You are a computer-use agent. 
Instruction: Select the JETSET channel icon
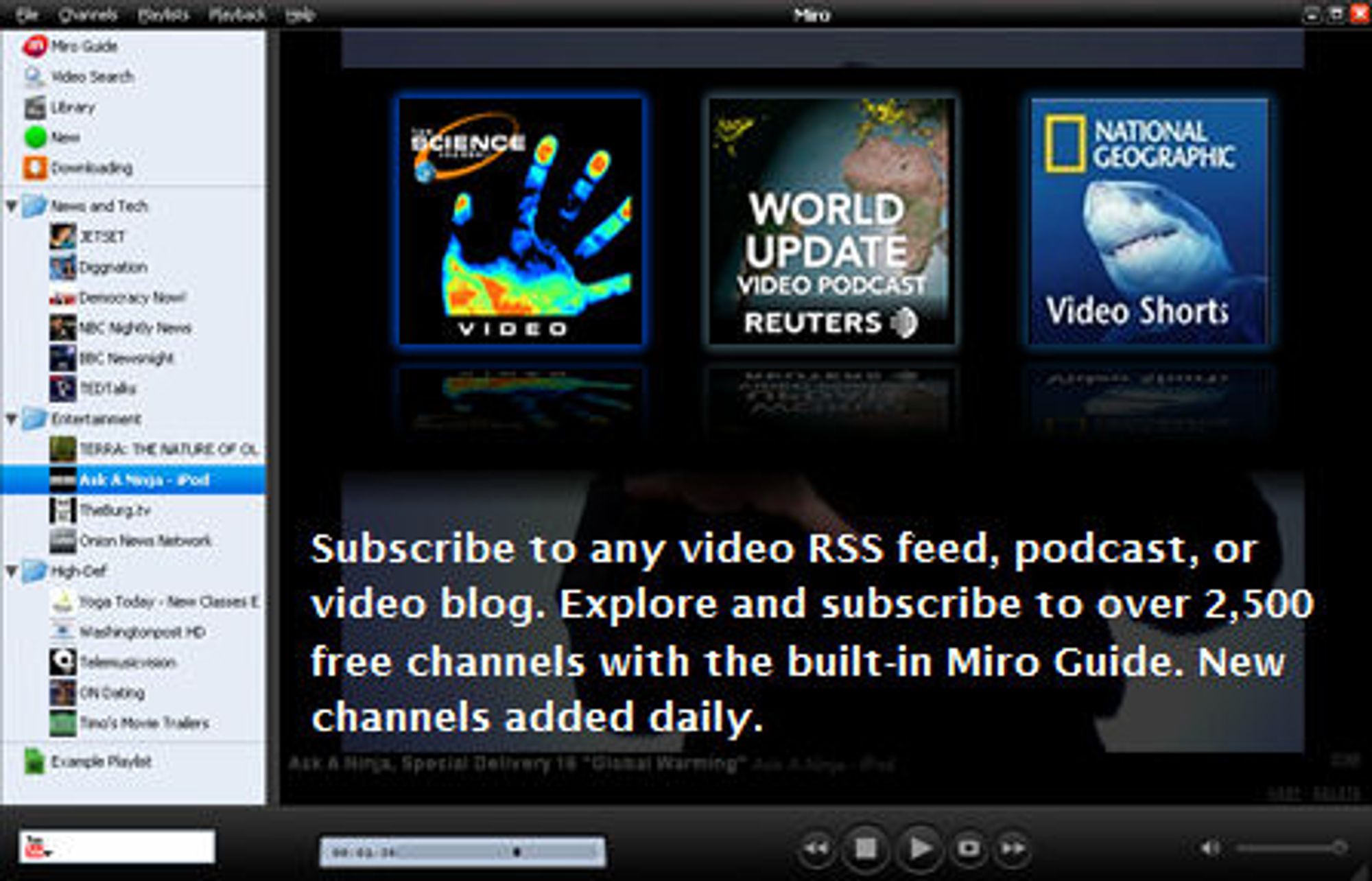62,236
